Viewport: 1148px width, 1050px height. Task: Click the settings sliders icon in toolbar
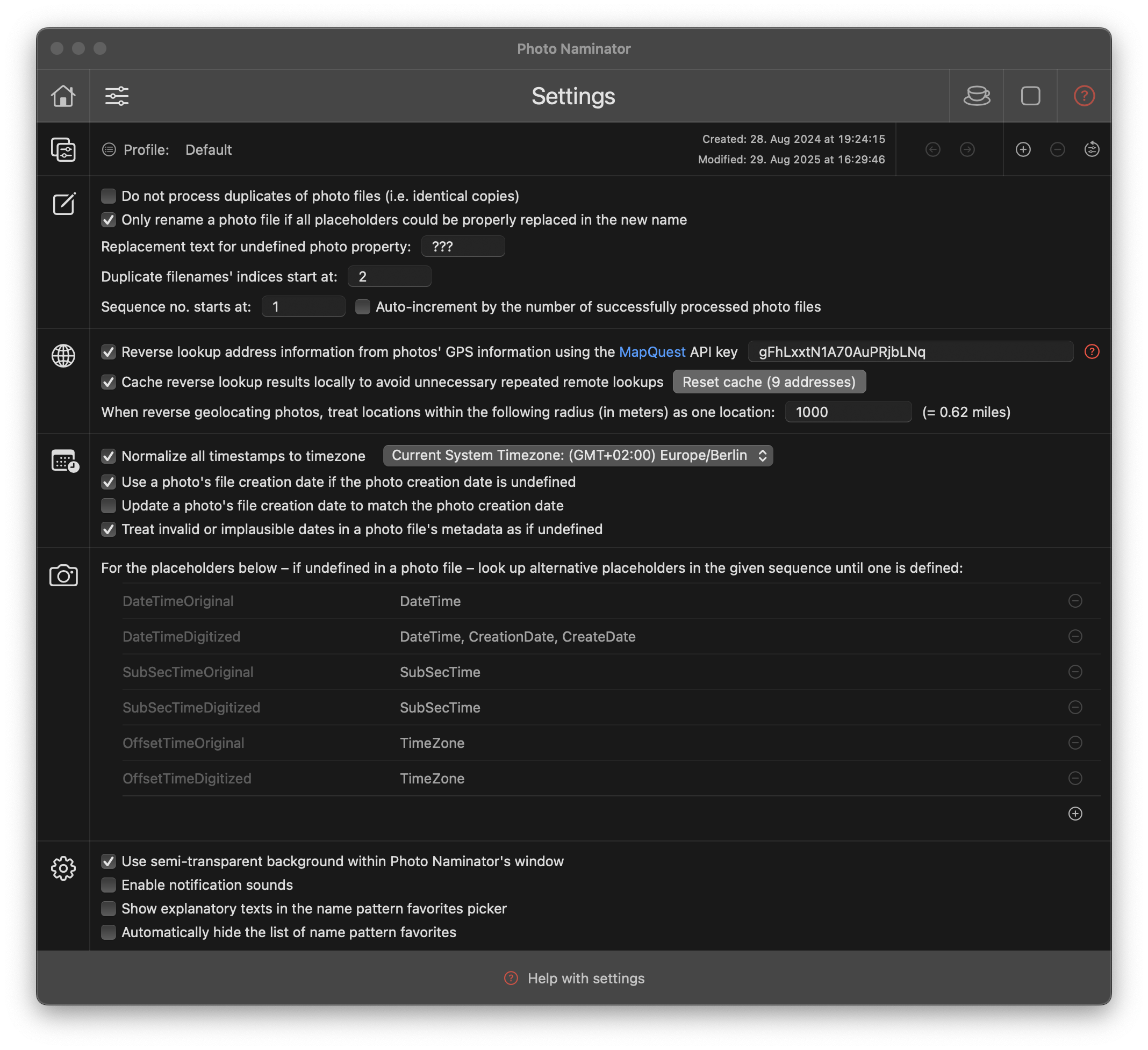tap(117, 96)
